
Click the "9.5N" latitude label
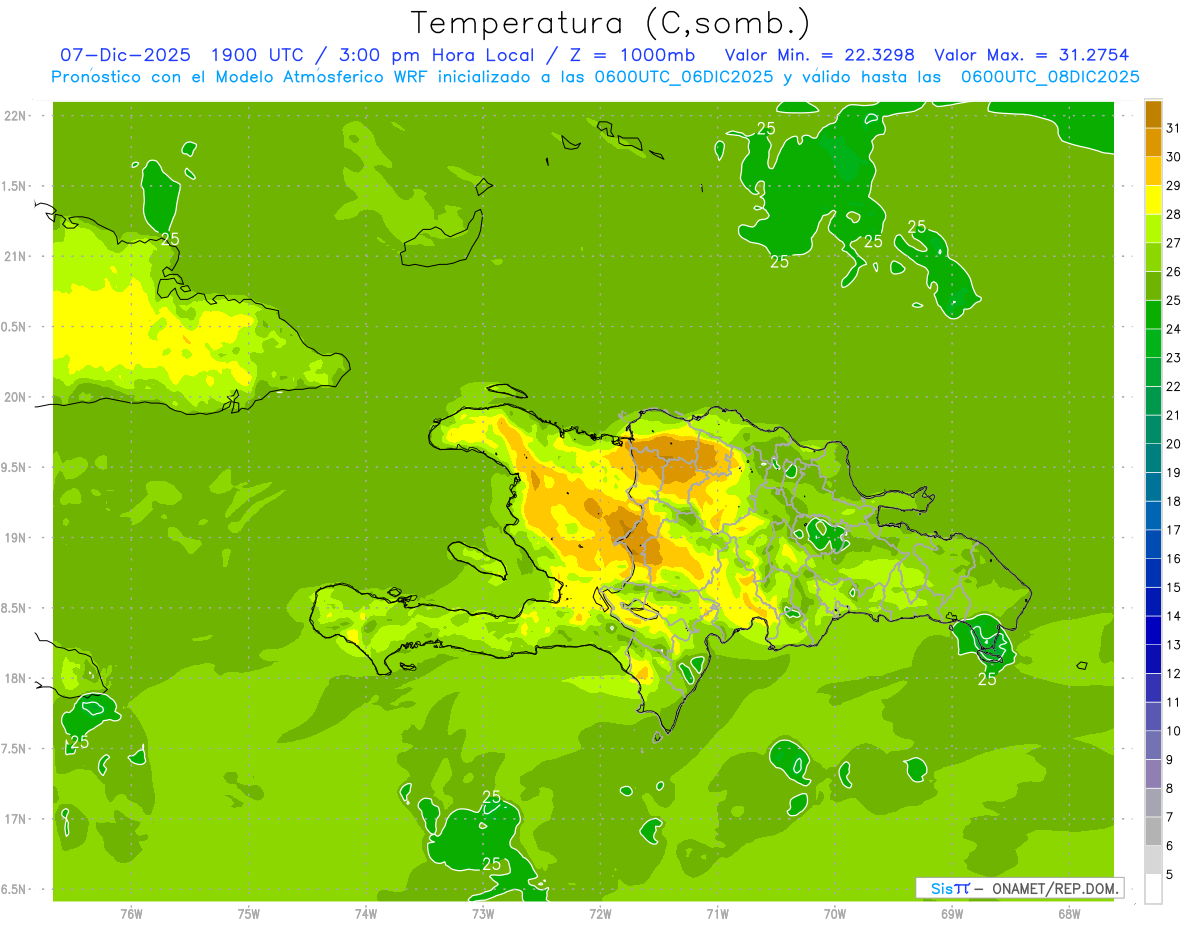click(14, 467)
